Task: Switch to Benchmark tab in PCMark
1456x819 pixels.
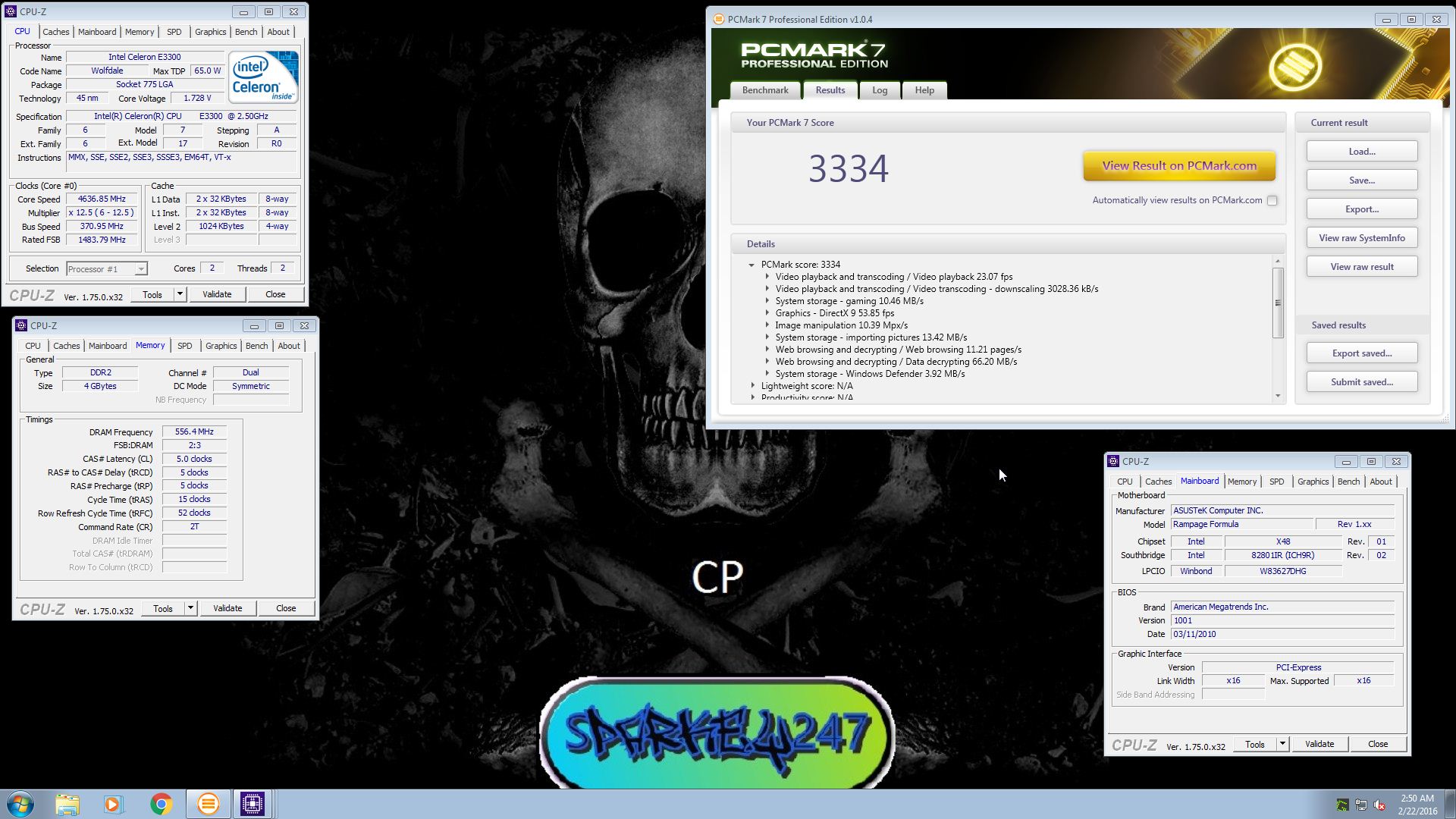Action: pos(765,90)
